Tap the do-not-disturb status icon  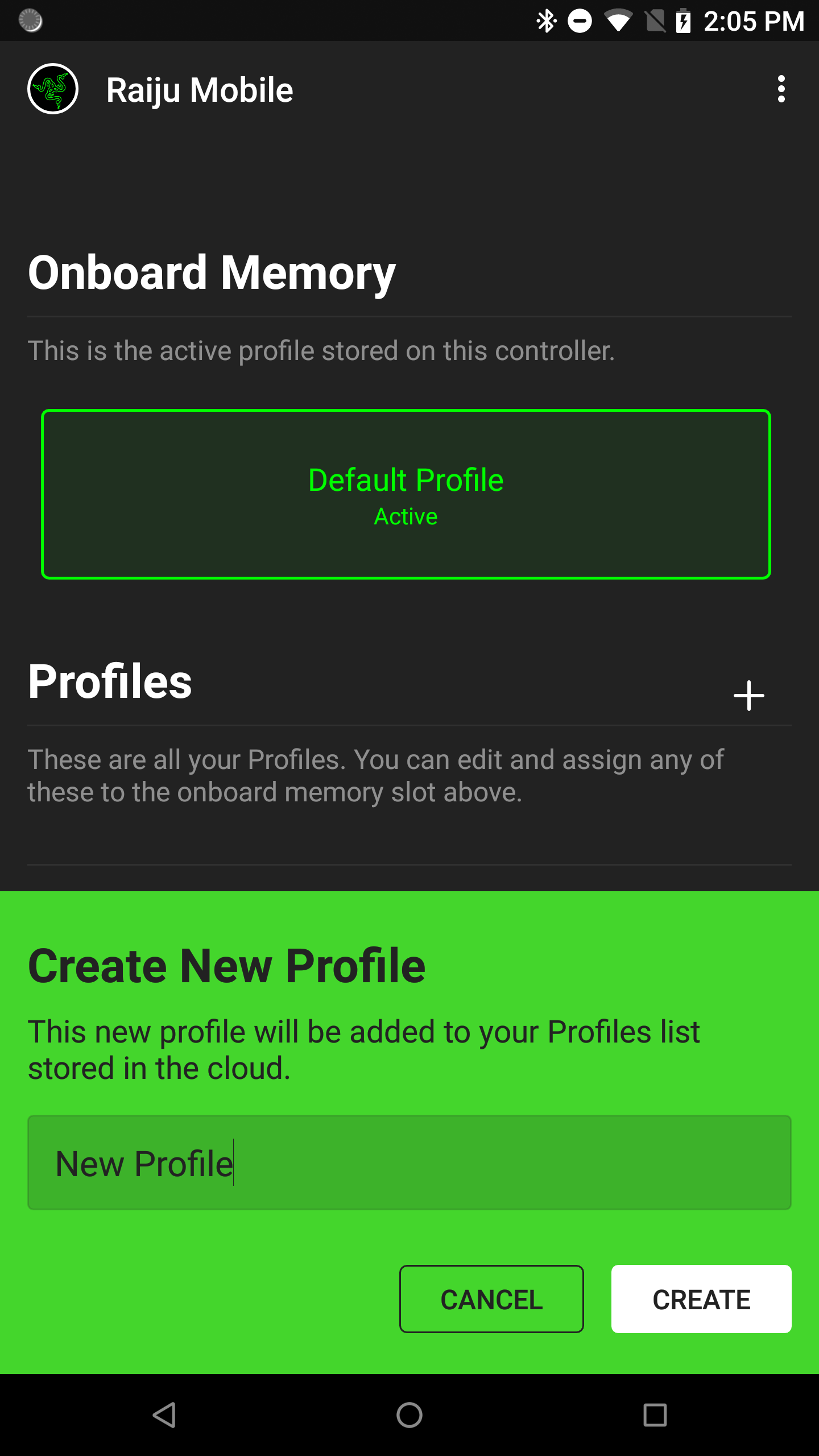[580, 22]
